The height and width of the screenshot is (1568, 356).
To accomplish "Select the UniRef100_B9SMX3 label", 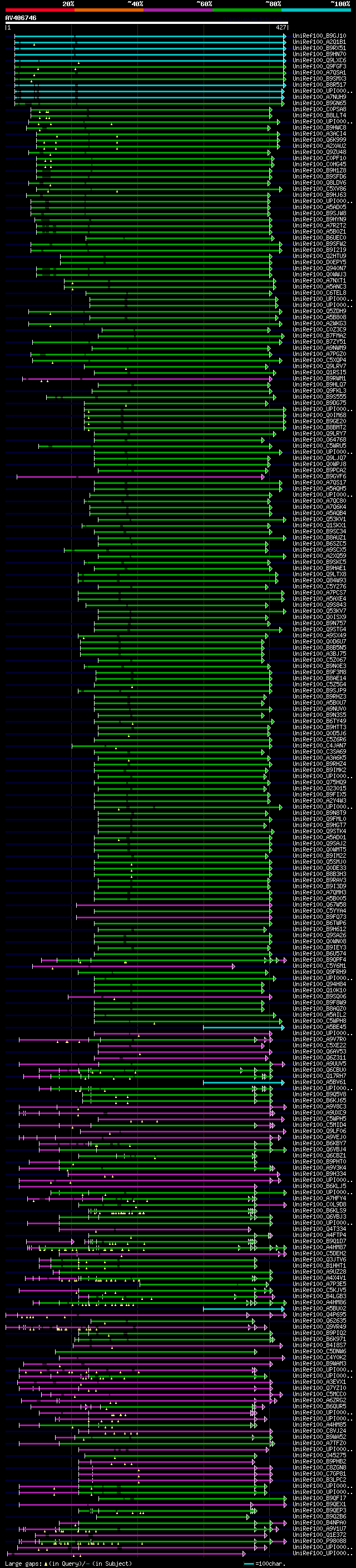I will click(x=319, y=78).
